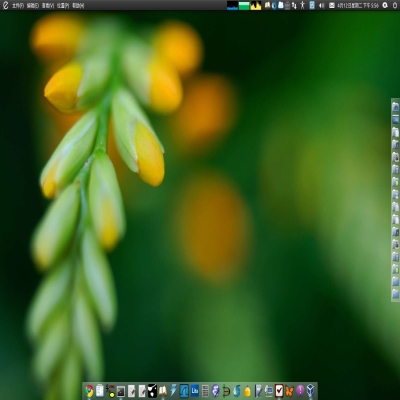The image size is (400, 400).
Task: Open the date and time indicator
Action: [x=358, y=5]
